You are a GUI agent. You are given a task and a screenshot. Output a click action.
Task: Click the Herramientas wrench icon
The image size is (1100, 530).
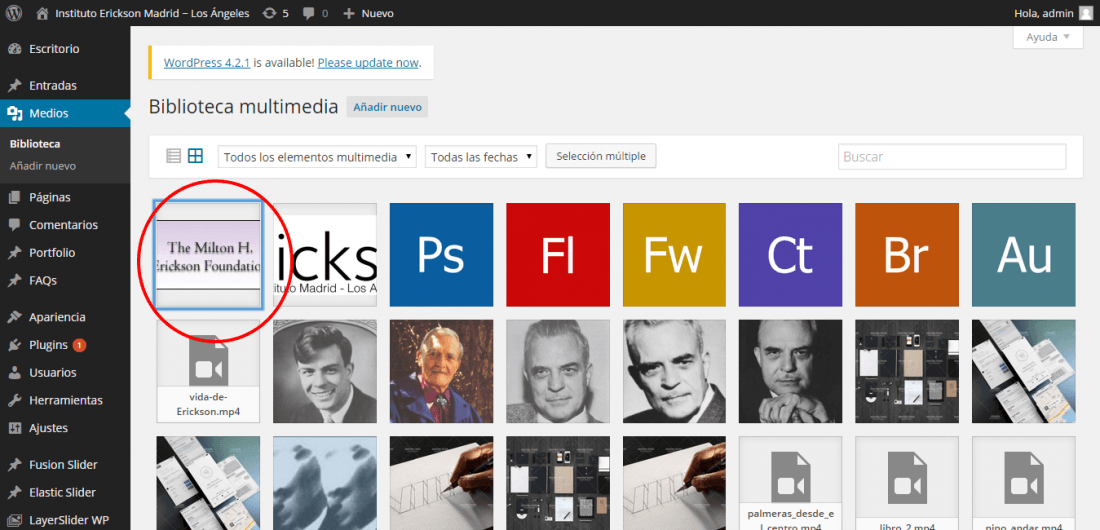point(14,400)
